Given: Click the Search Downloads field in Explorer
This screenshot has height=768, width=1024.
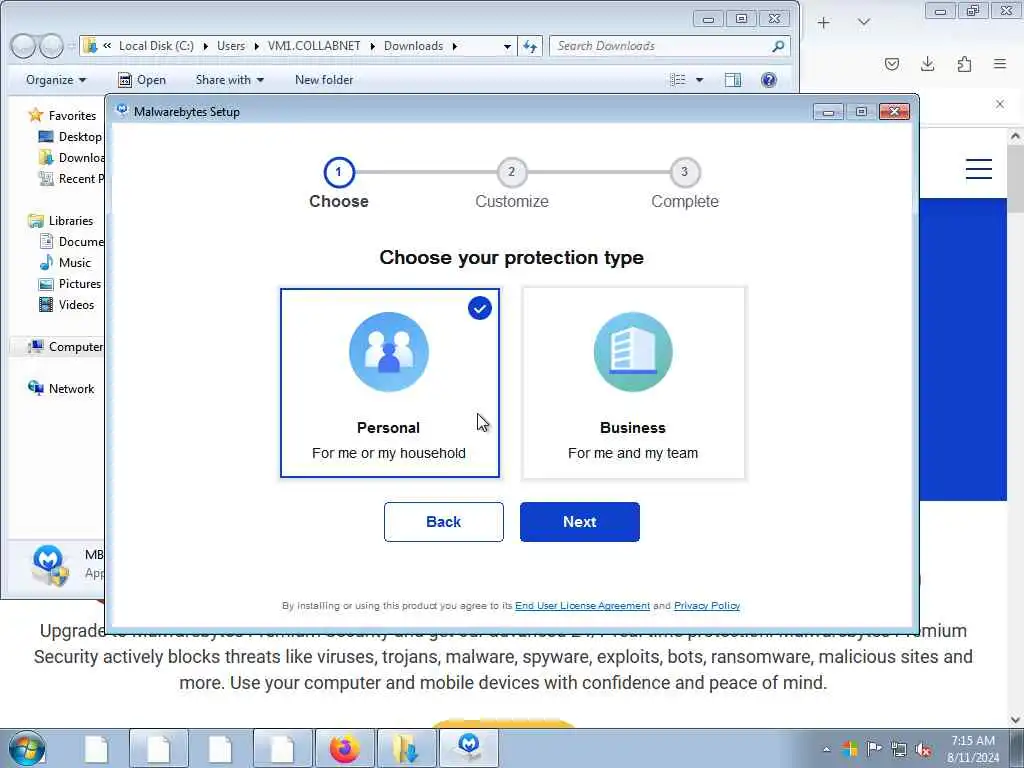Looking at the screenshot, I should coord(669,46).
